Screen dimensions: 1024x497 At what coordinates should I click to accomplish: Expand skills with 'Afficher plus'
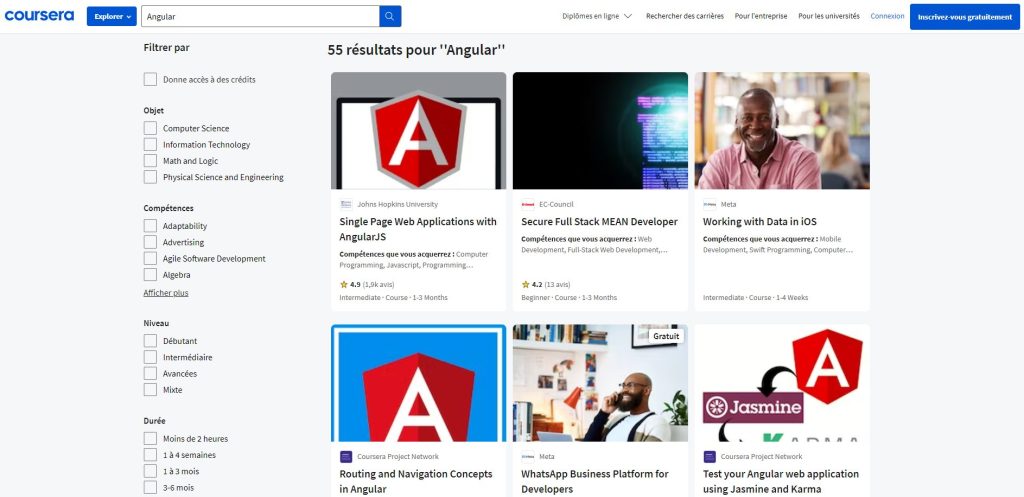coord(166,293)
